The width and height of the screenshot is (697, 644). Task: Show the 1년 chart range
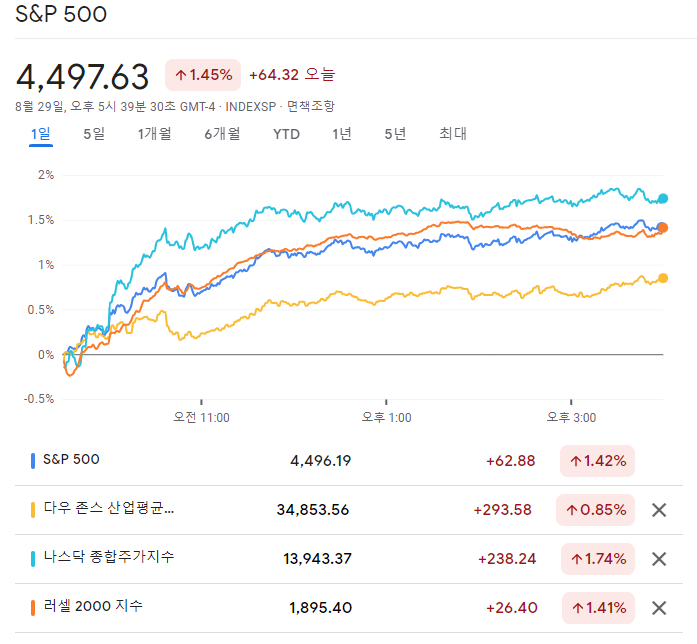pyautogui.click(x=342, y=134)
